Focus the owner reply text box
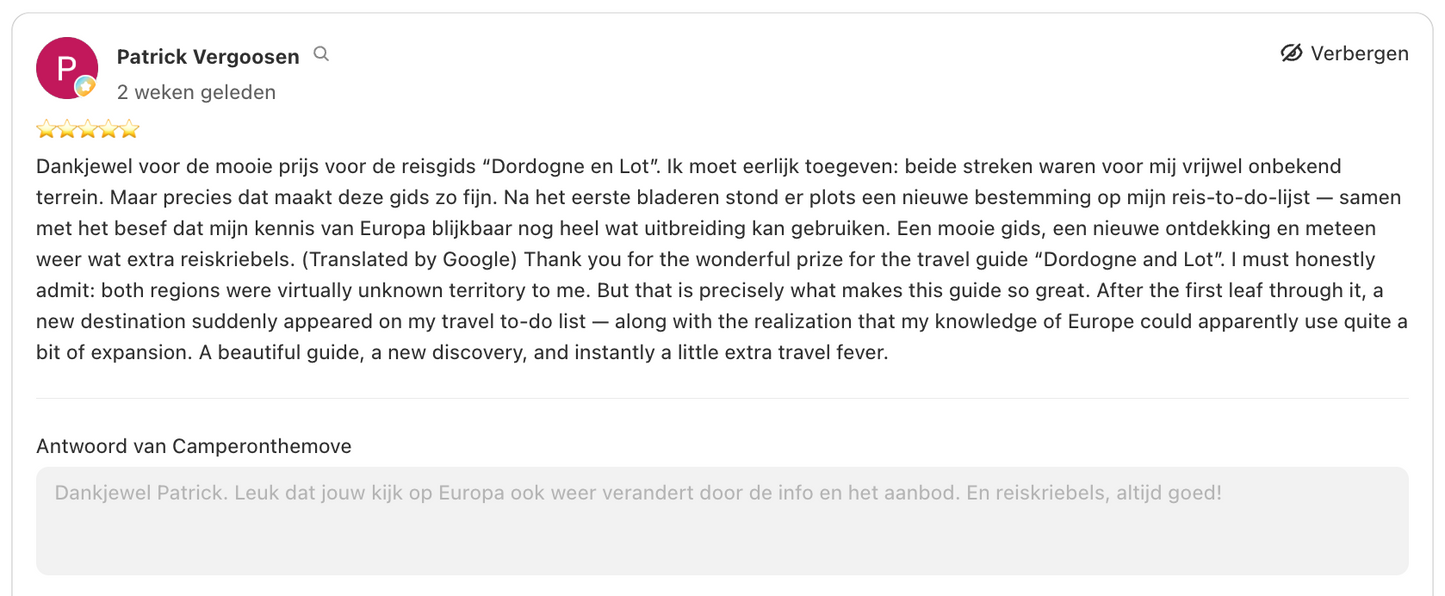This screenshot has height=596, width=1445. click(x=722, y=521)
